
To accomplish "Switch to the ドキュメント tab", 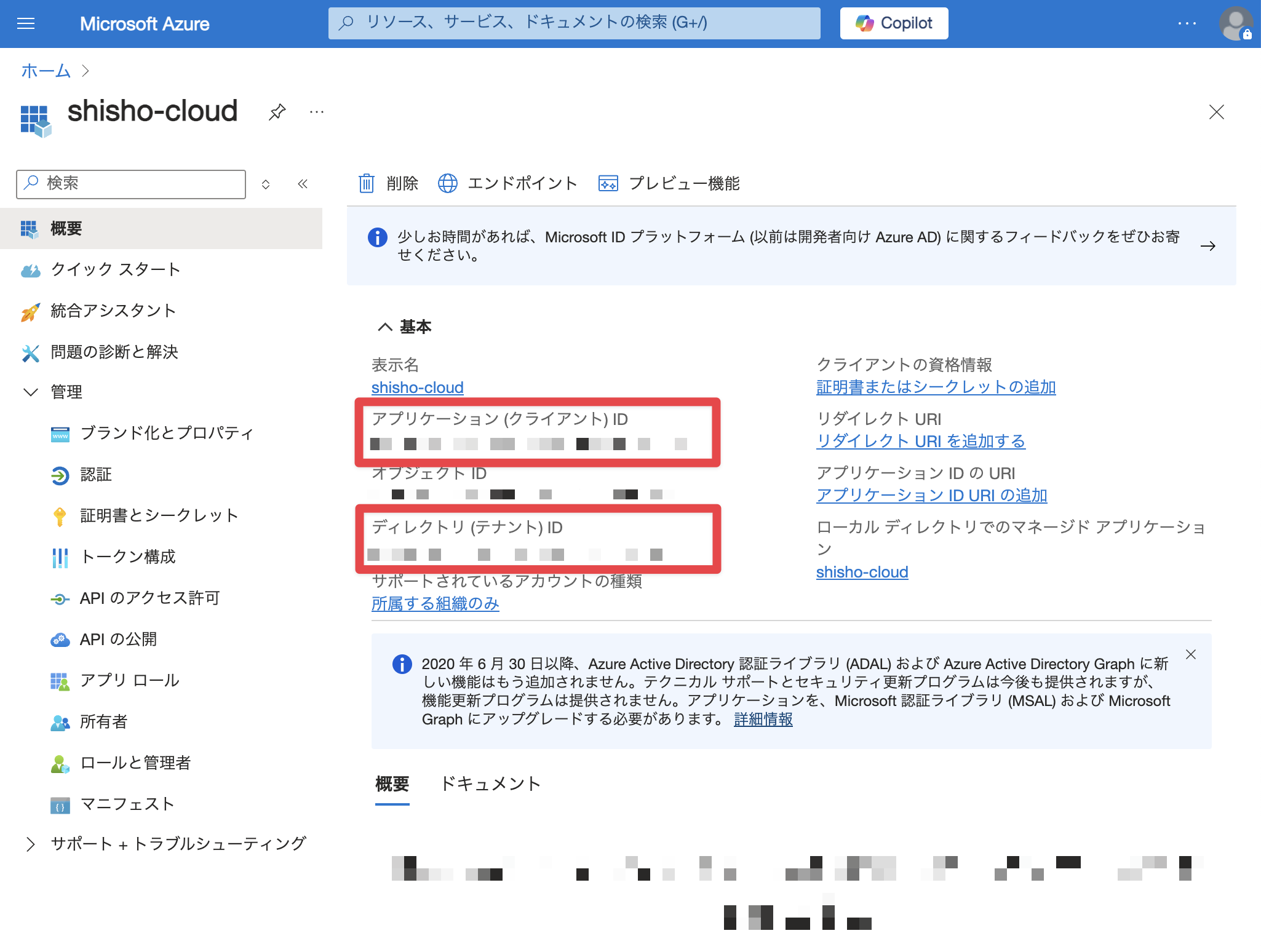I will (x=490, y=783).
